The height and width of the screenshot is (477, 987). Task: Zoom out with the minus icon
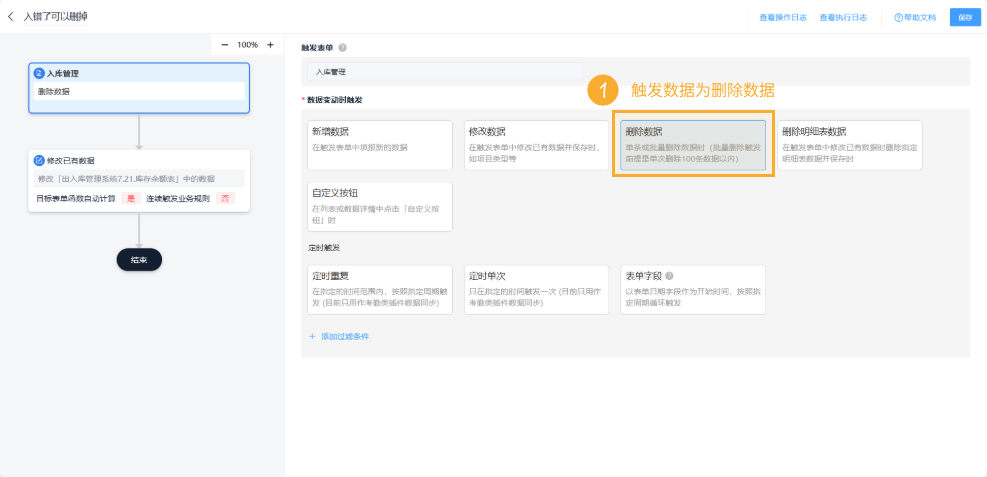pos(225,45)
